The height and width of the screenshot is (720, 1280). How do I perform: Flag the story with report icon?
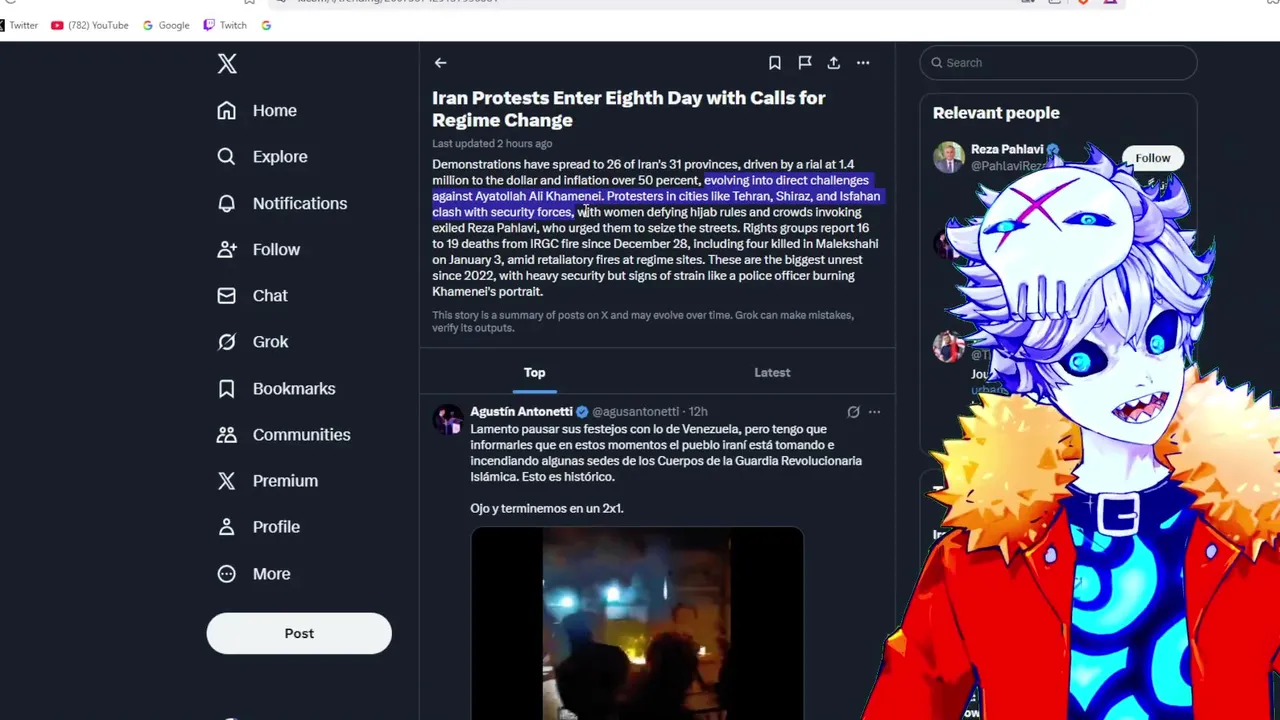805,63
